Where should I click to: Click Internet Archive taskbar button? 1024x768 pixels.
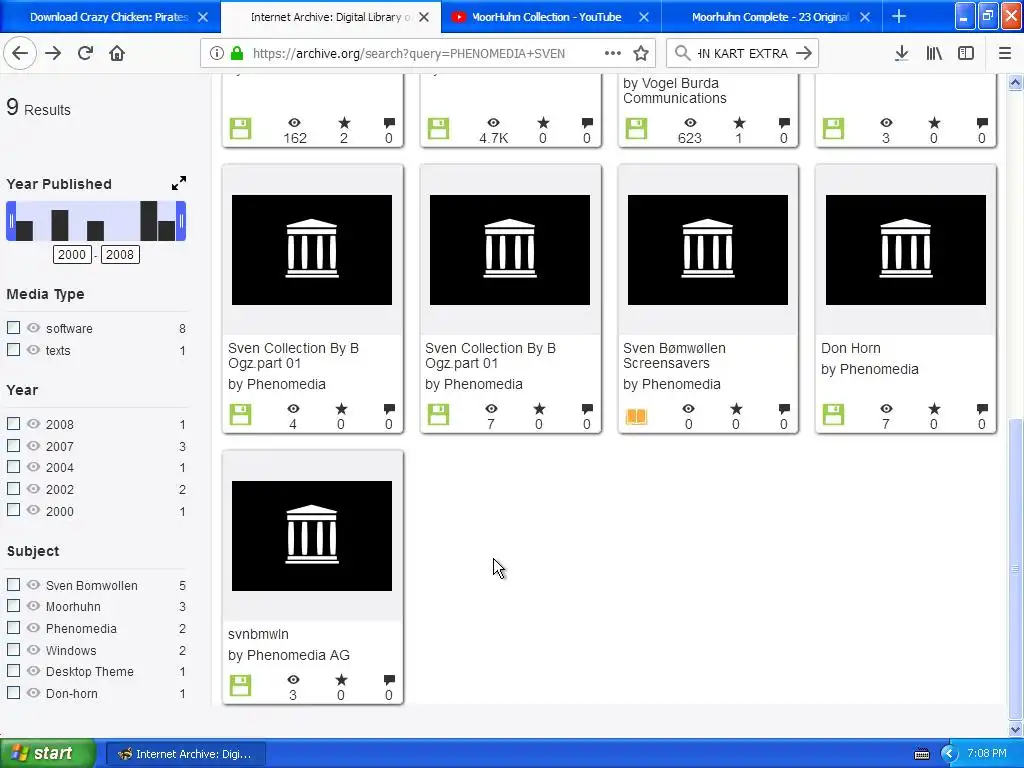186,754
